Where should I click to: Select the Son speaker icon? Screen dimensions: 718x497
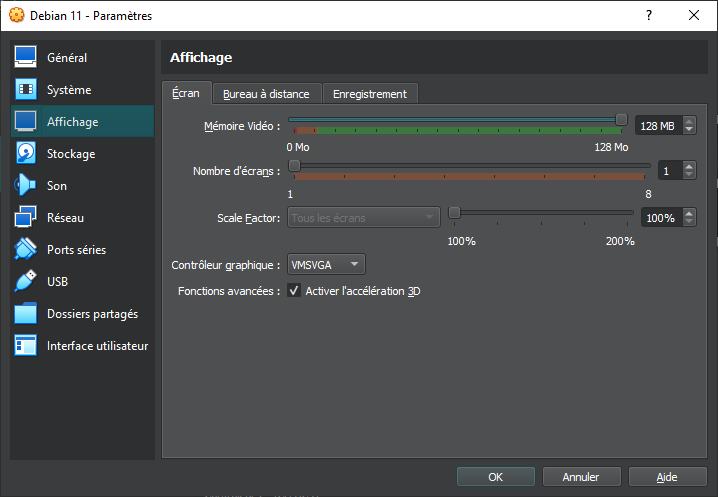(26, 186)
